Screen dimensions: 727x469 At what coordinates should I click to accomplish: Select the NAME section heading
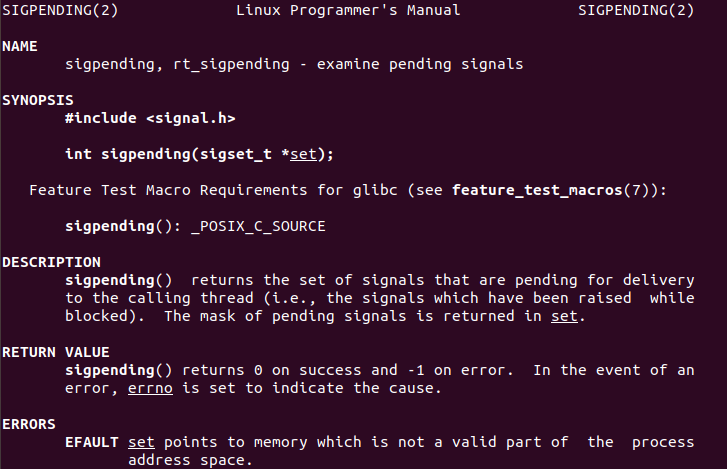(x=20, y=47)
